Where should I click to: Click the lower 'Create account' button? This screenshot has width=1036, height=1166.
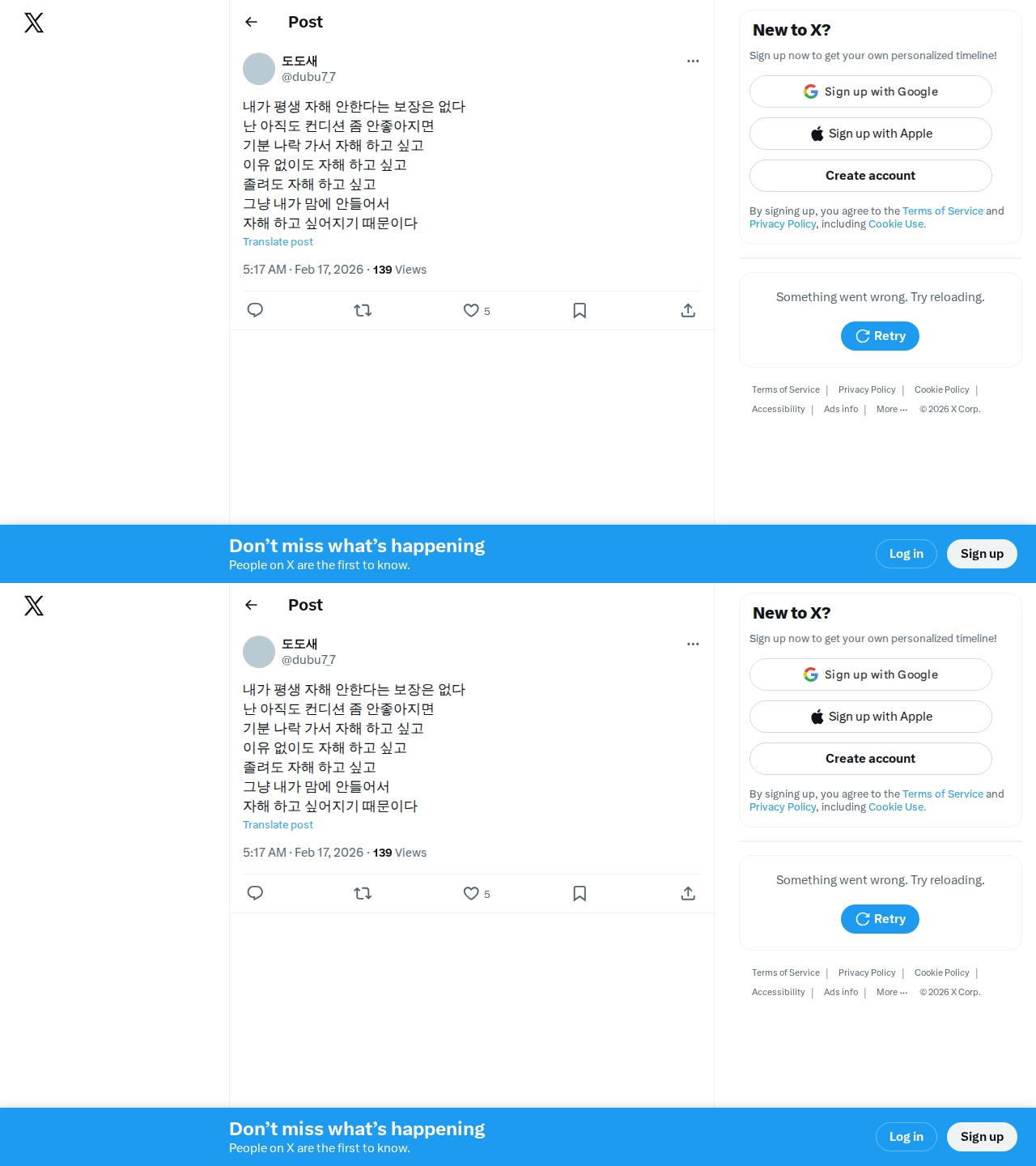click(871, 759)
